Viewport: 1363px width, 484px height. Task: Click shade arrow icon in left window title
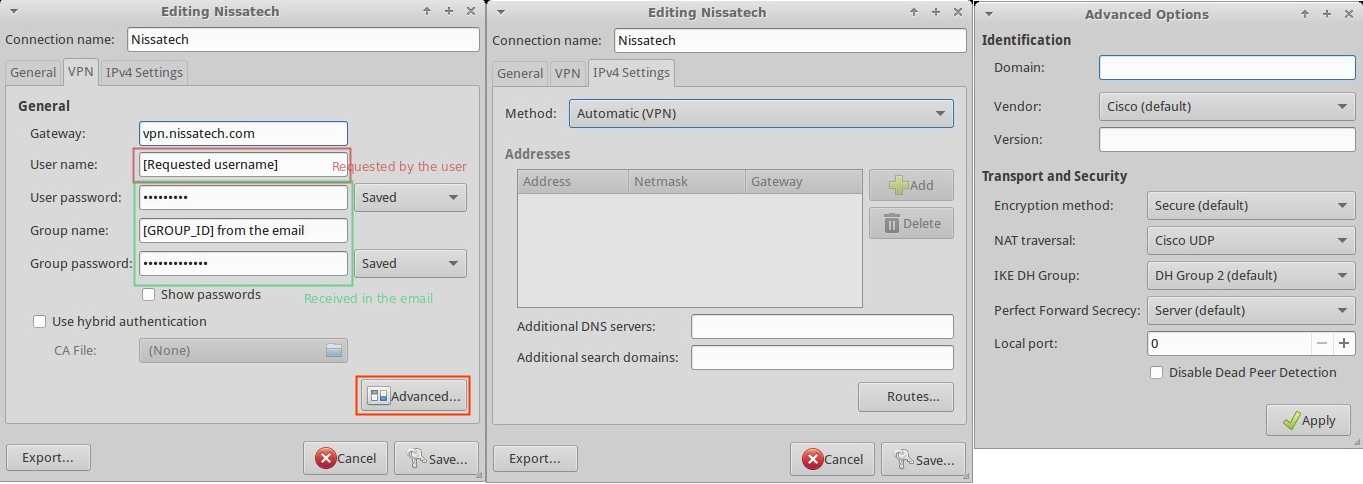[x=426, y=12]
